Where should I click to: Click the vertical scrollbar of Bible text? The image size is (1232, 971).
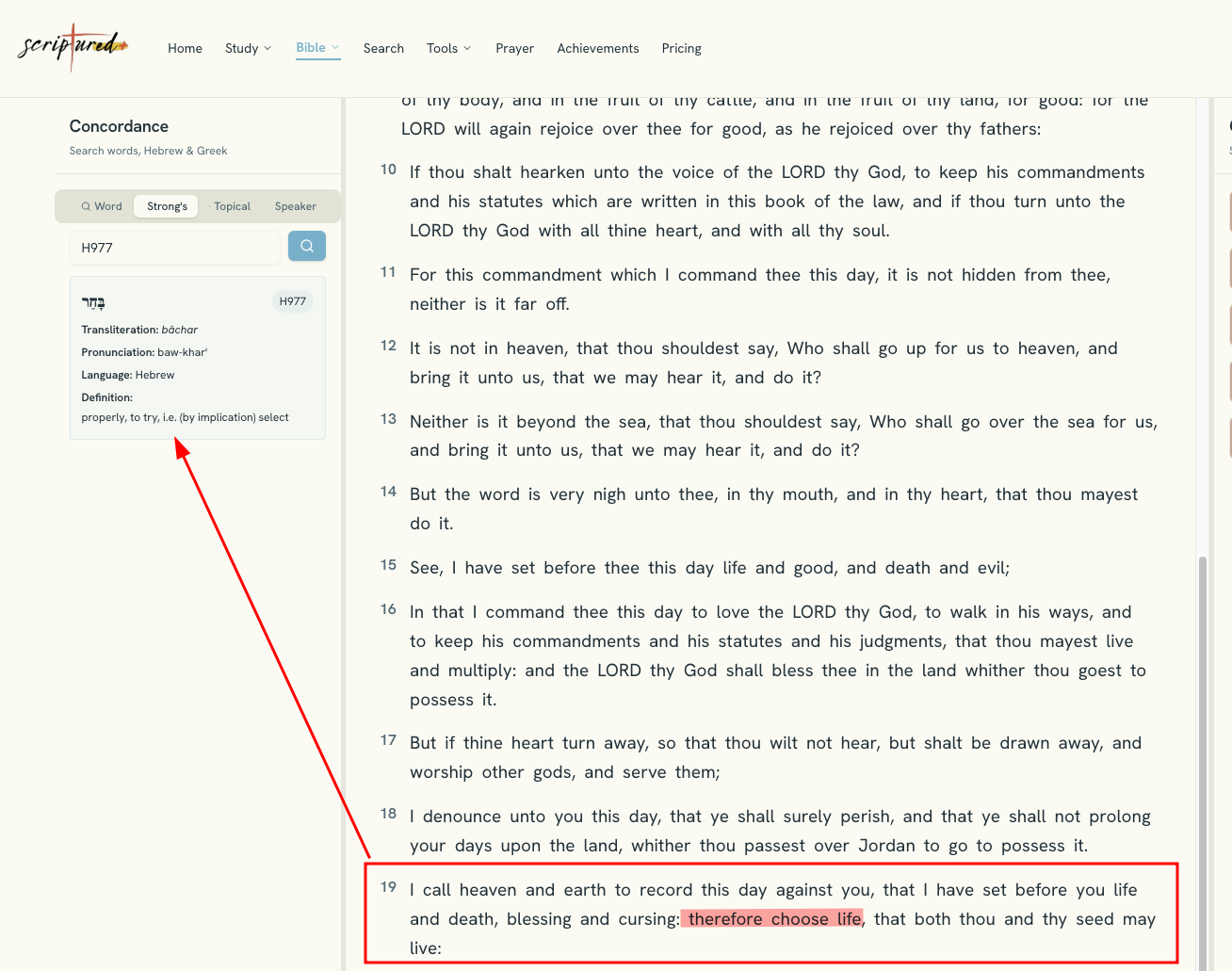[x=1202, y=763]
